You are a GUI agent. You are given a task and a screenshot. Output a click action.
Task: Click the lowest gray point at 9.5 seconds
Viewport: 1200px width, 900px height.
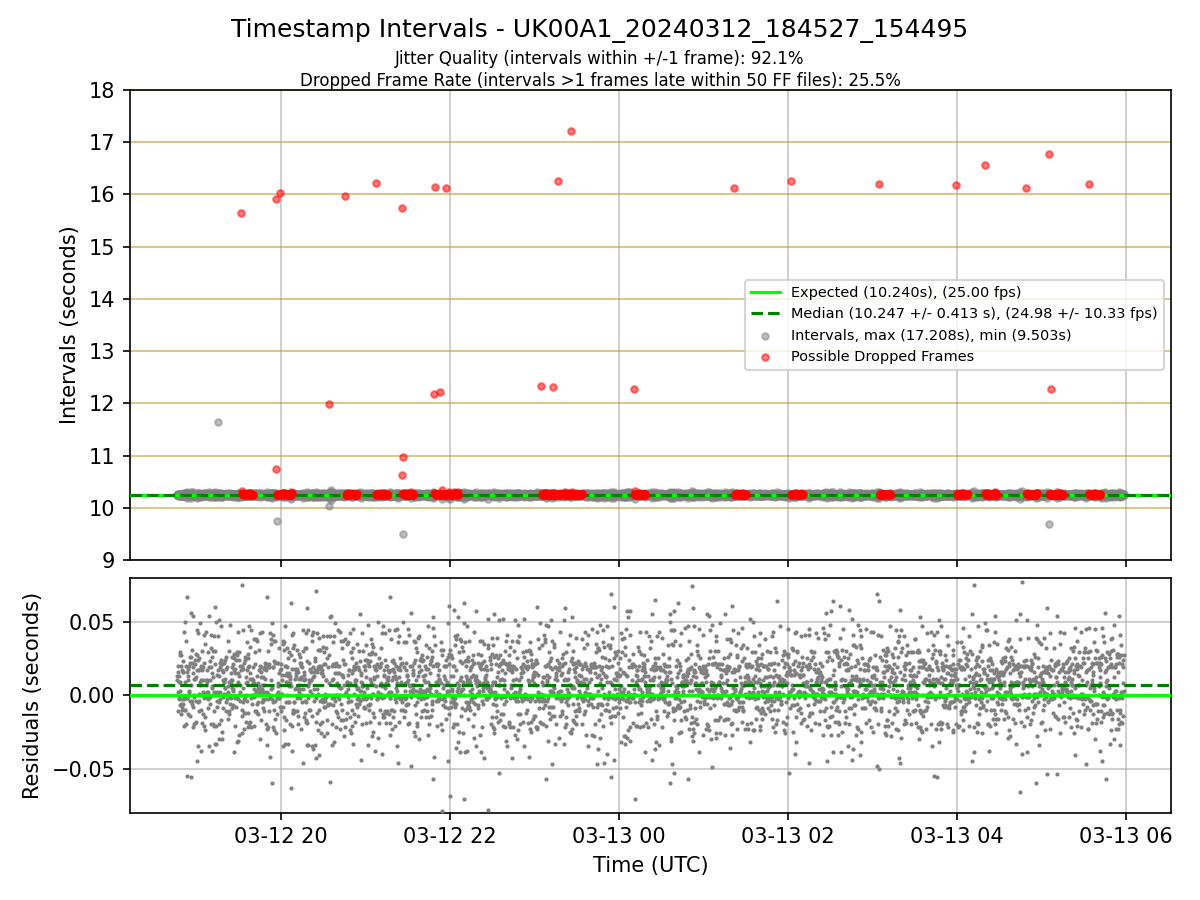pyautogui.click(x=403, y=534)
